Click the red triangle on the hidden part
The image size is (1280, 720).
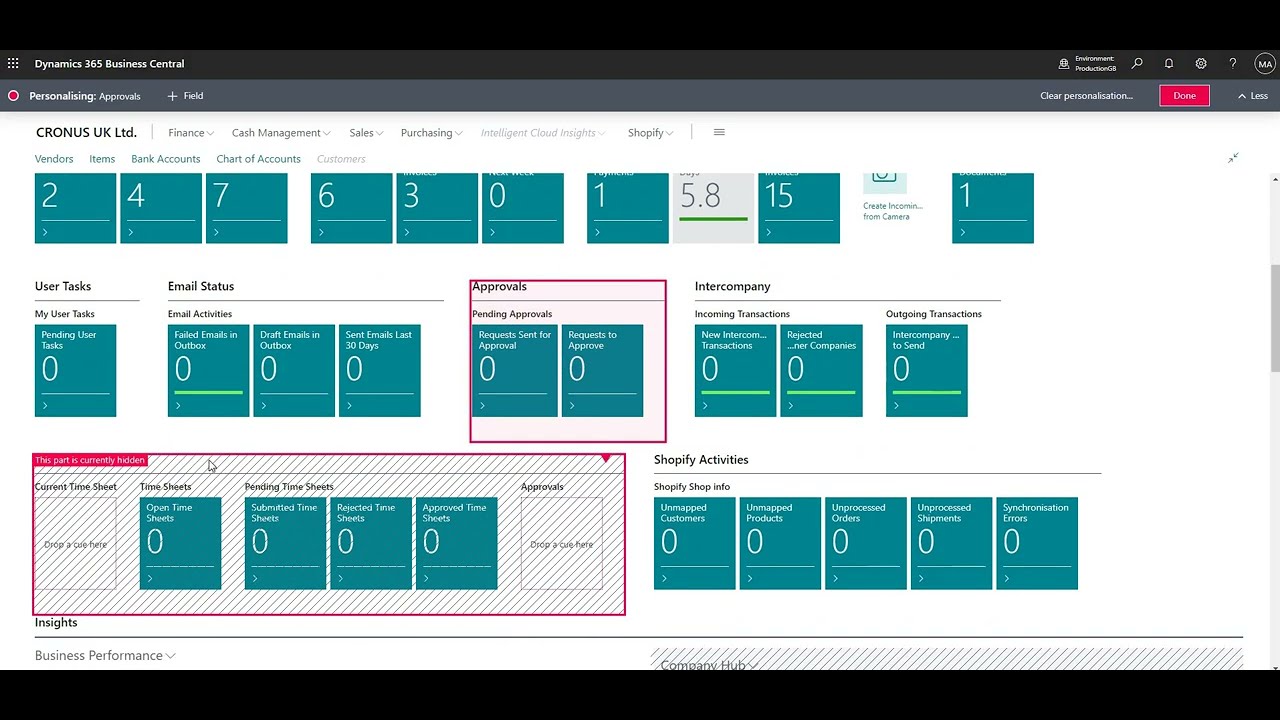(x=606, y=459)
